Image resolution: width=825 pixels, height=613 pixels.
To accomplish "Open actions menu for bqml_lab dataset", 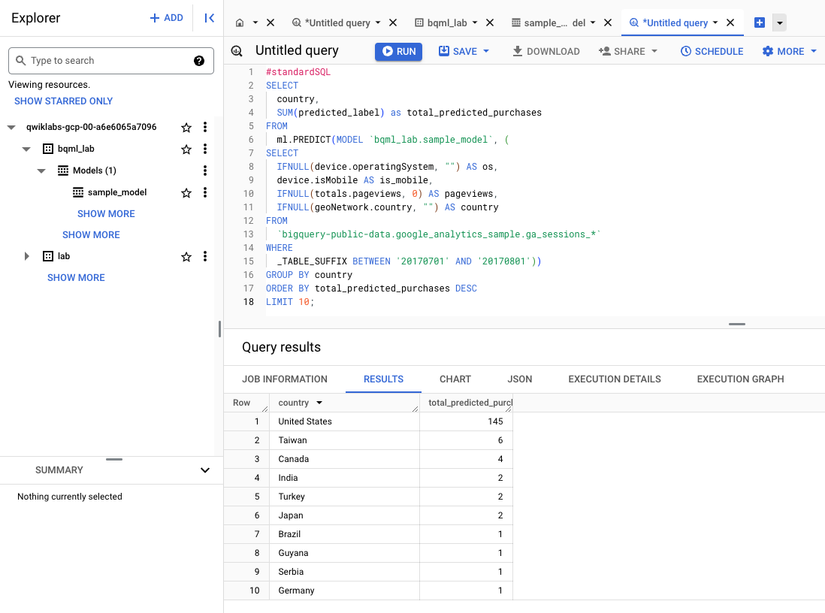I will pos(205,149).
